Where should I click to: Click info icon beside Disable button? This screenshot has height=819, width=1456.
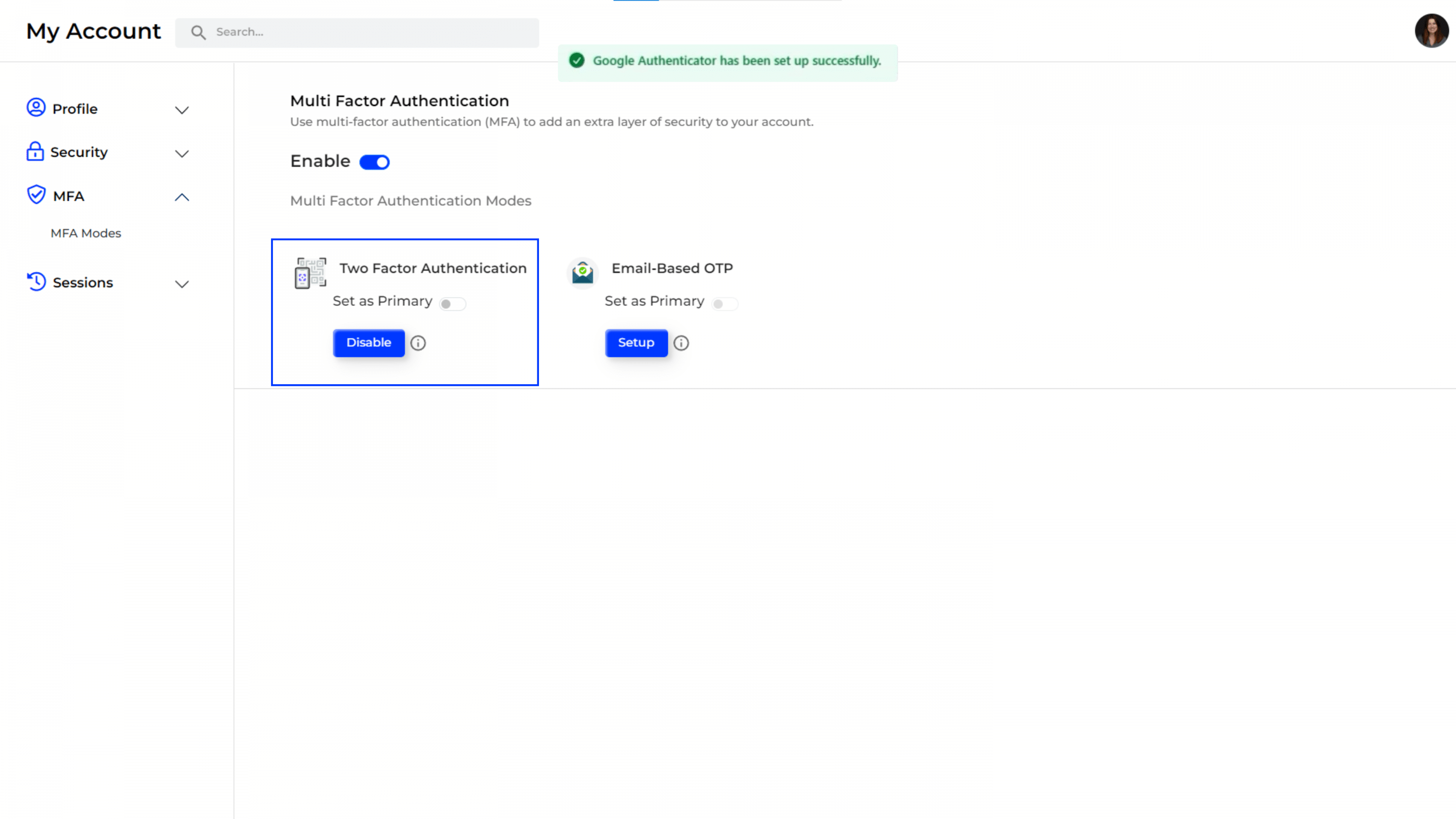pyautogui.click(x=418, y=343)
